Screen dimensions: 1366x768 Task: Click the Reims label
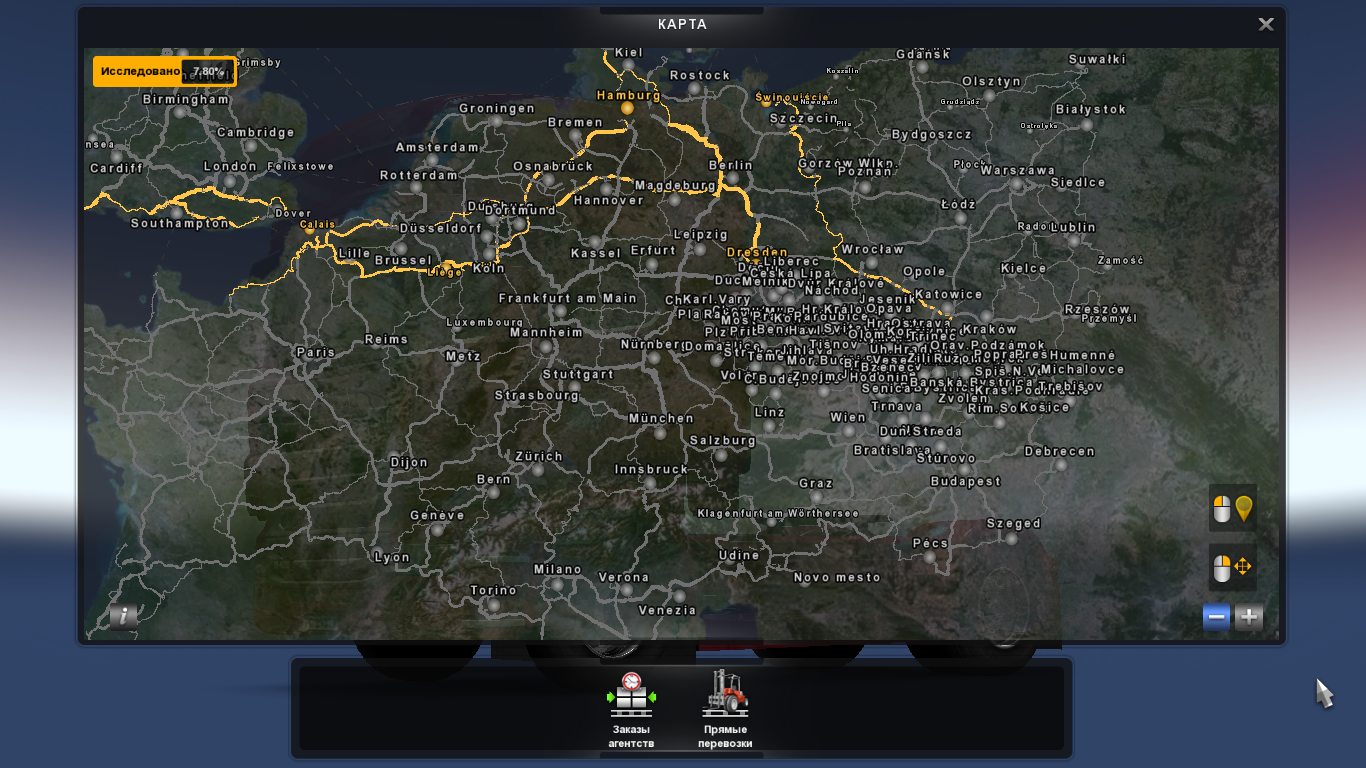387,339
